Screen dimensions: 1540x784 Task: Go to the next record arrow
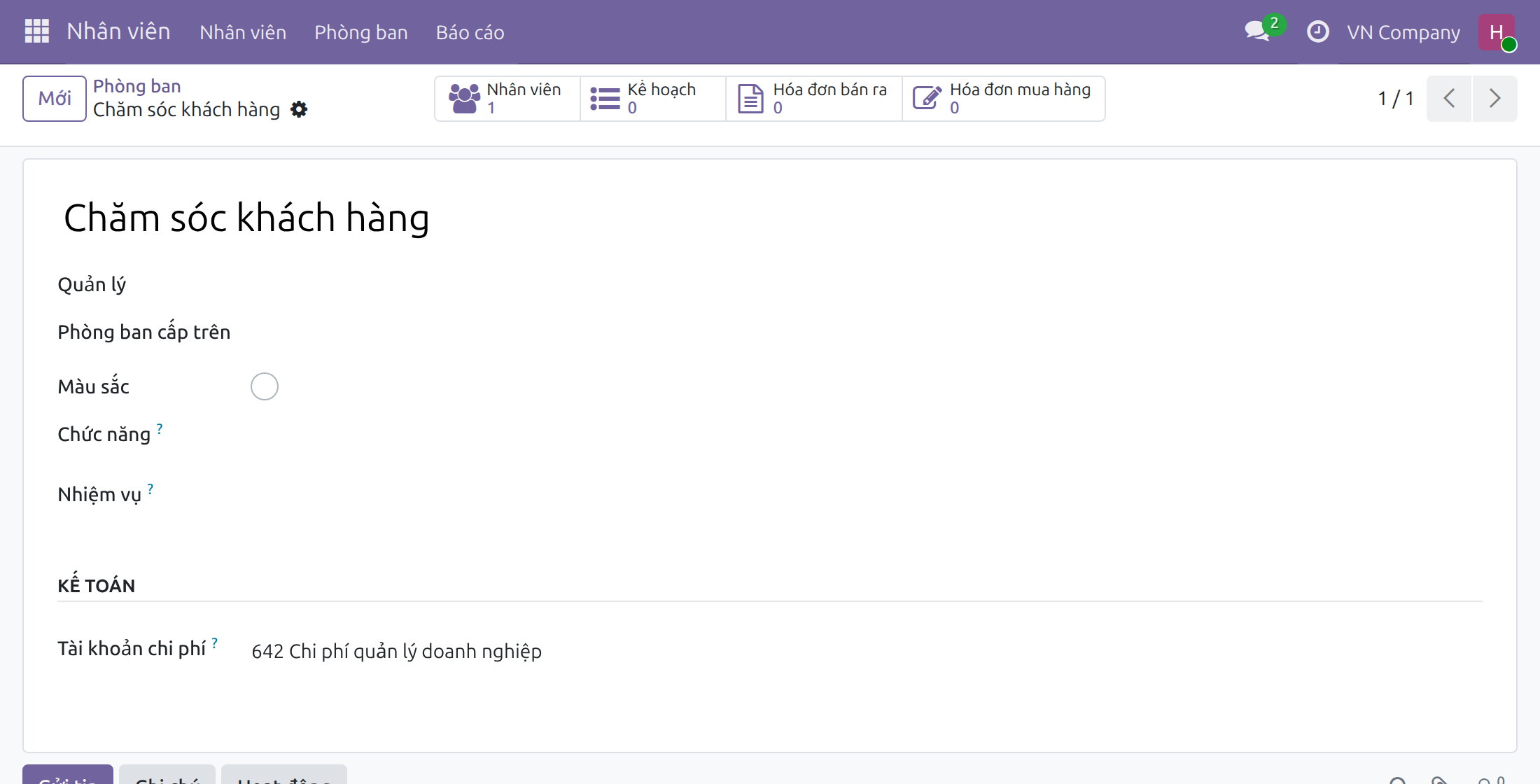[x=1494, y=99]
